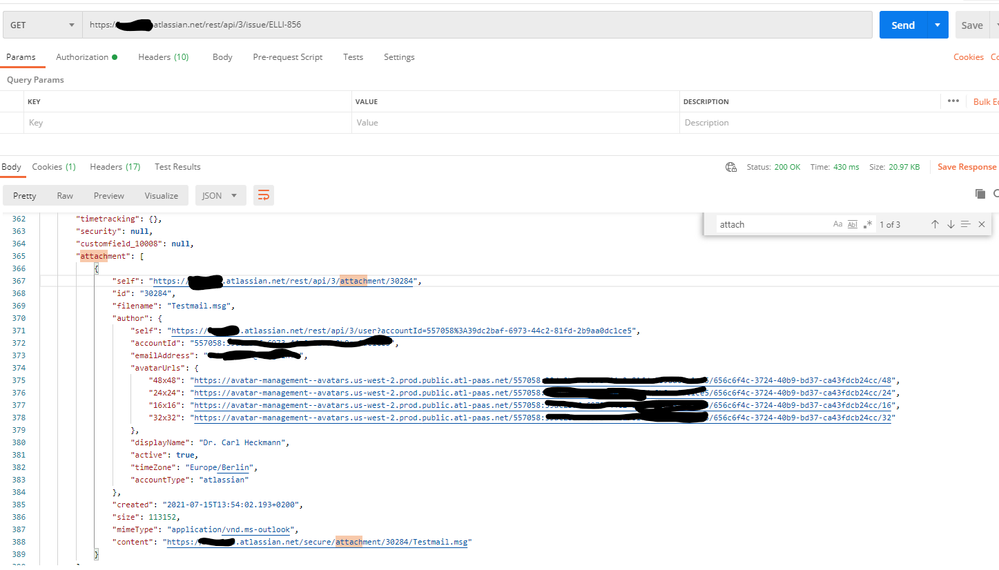
Task: Open the request Settings tab
Action: 399,57
